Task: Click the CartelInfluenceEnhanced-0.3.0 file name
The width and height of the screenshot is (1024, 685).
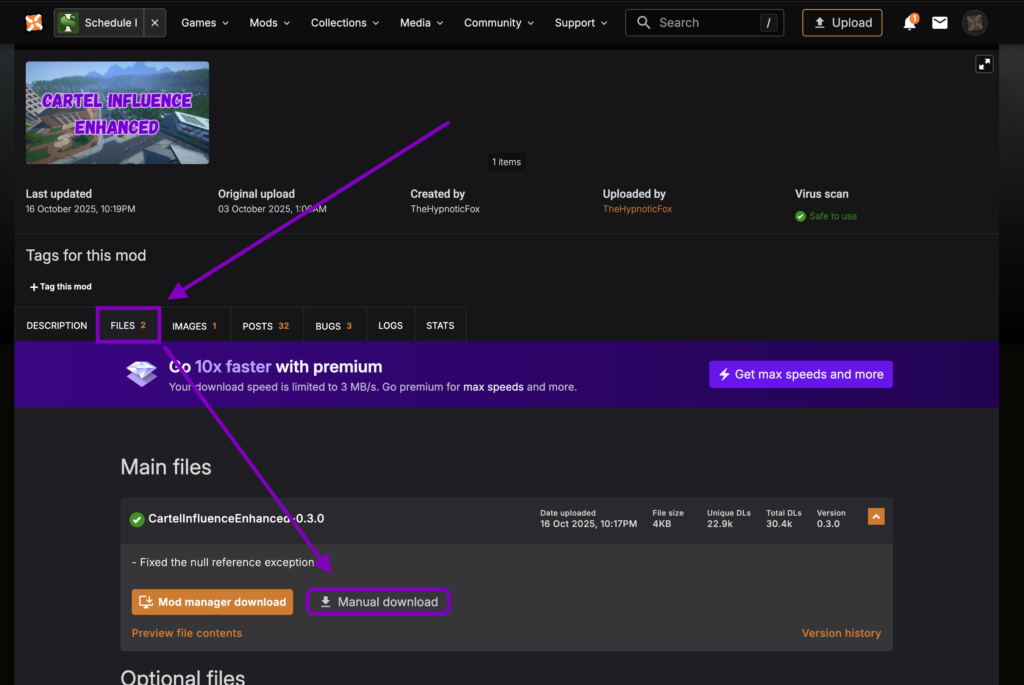Action: [236, 518]
